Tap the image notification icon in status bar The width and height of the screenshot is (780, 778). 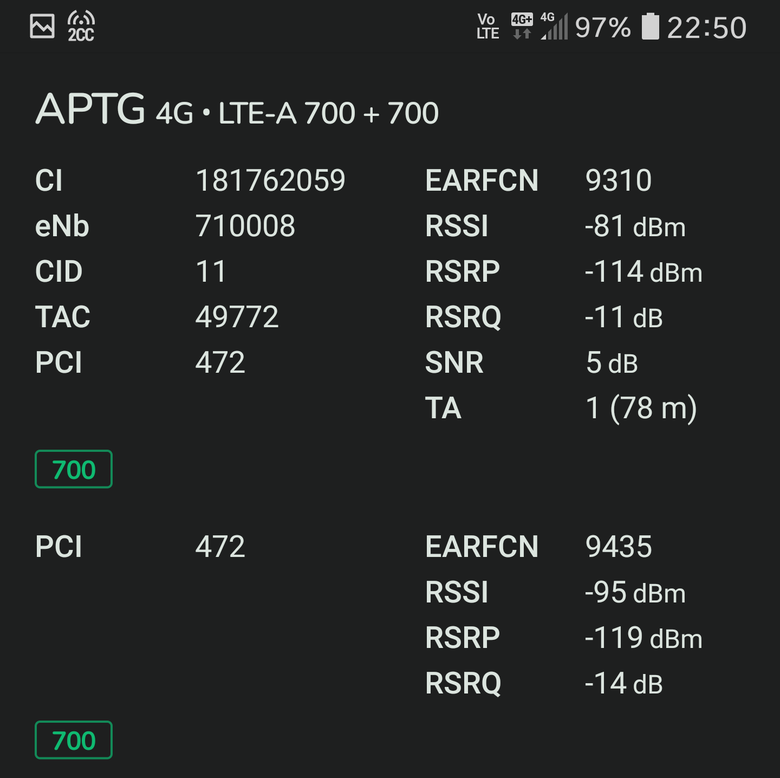(x=42, y=26)
